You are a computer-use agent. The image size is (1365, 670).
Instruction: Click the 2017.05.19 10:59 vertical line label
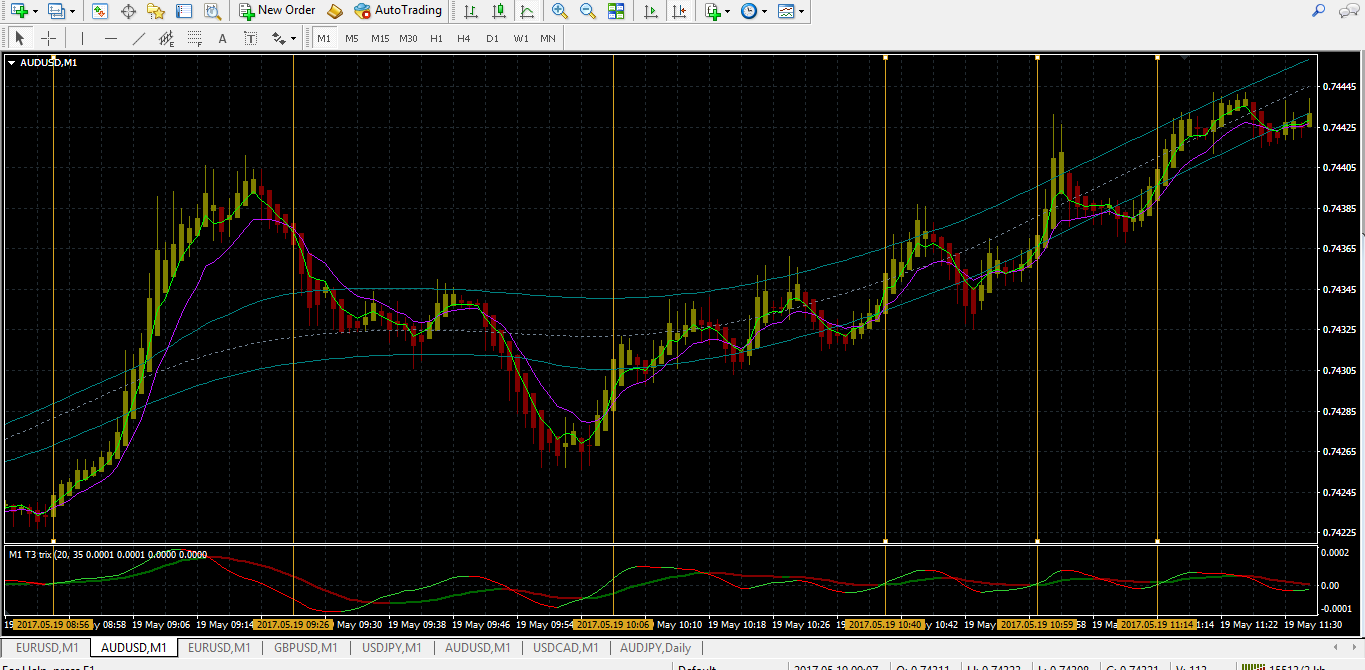point(1037,624)
